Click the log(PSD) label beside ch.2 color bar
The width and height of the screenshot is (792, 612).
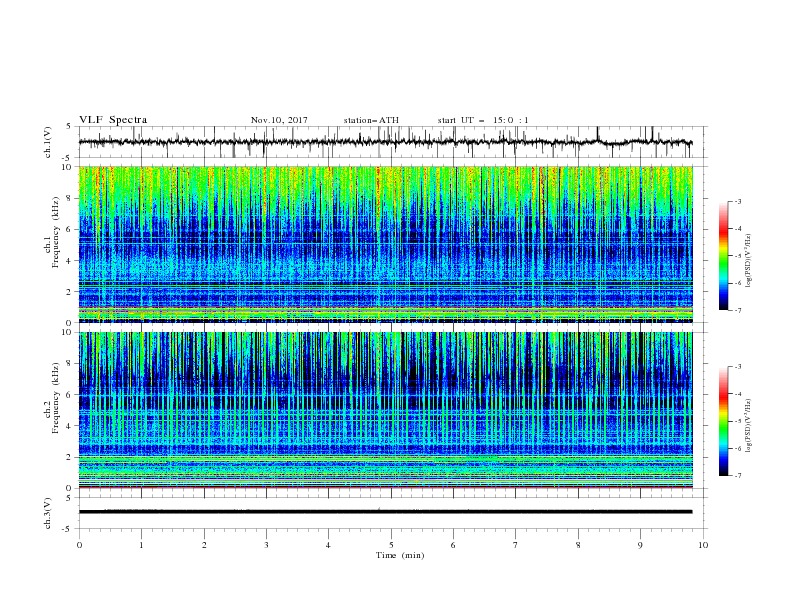click(x=748, y=425)
